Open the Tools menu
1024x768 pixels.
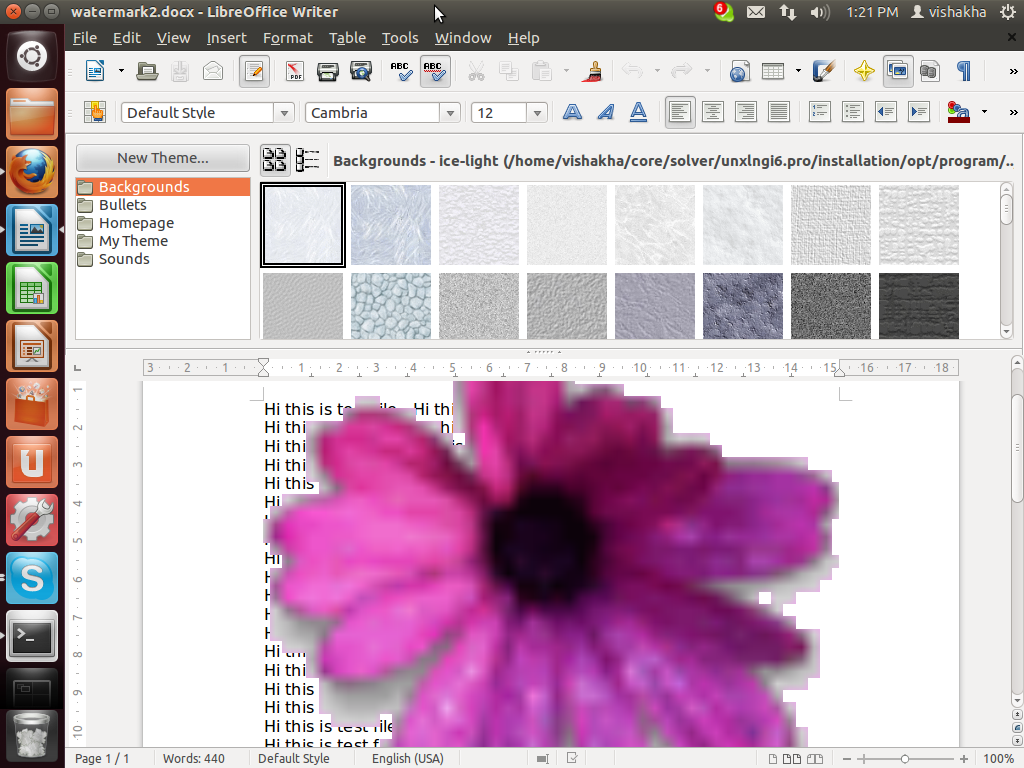(x=400, y=38)
